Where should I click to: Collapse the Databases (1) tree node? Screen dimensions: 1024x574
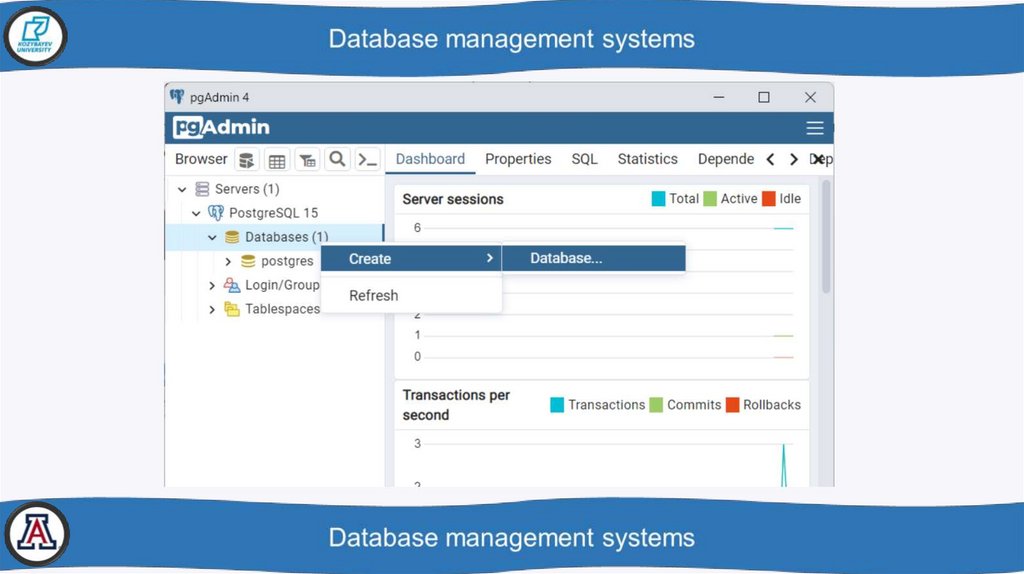coord(212,238)
